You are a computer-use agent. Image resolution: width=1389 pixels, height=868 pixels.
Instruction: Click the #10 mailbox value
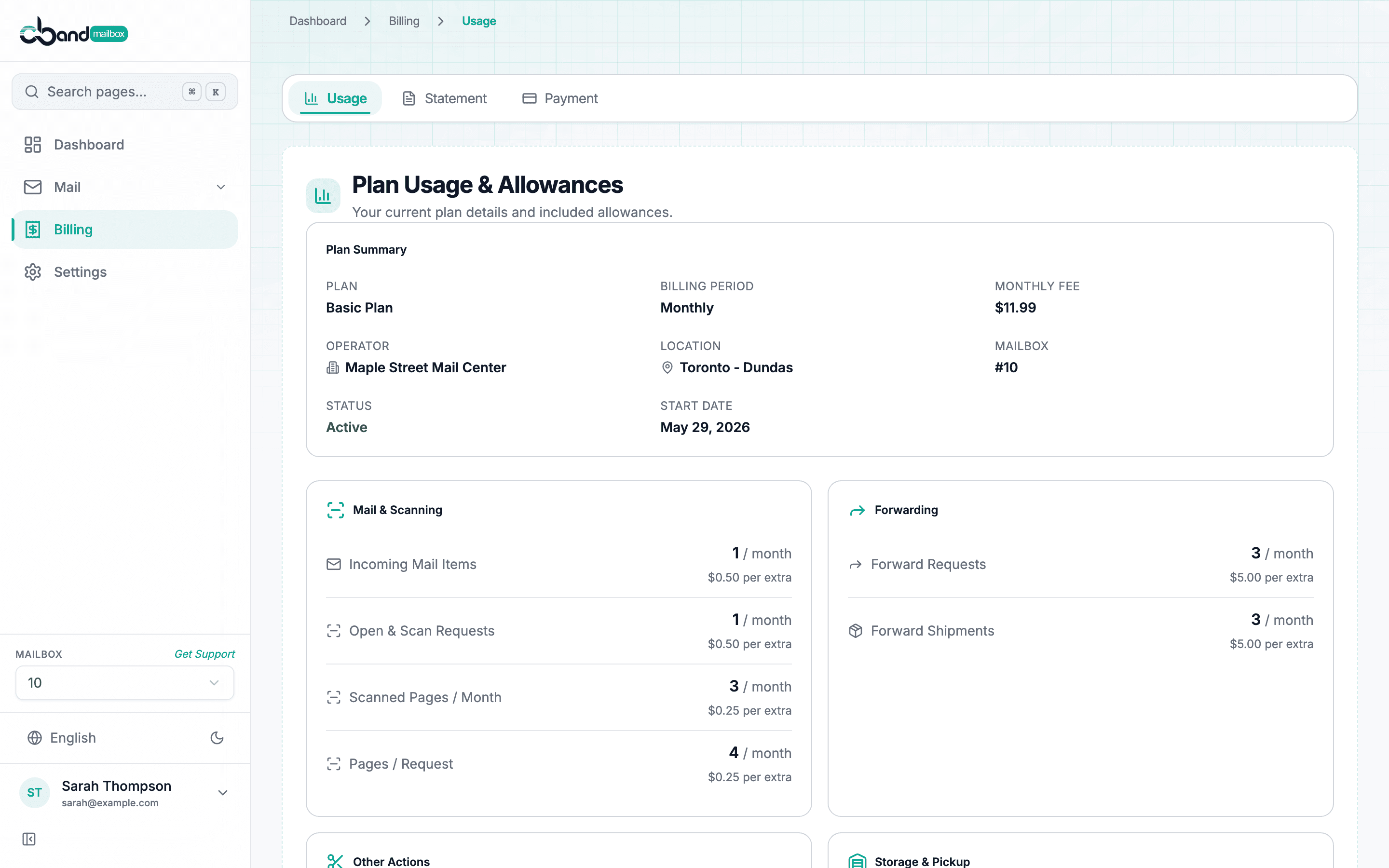(1006, 367)
